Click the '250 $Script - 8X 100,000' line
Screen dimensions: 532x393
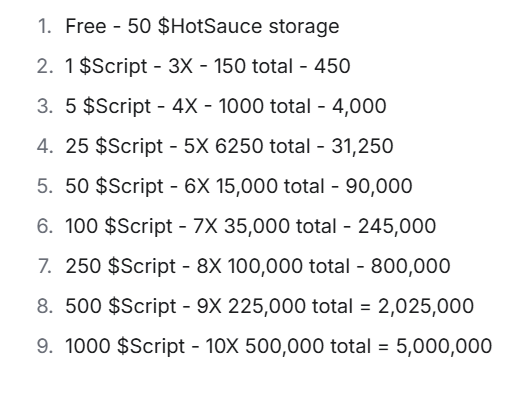[258, 266]
